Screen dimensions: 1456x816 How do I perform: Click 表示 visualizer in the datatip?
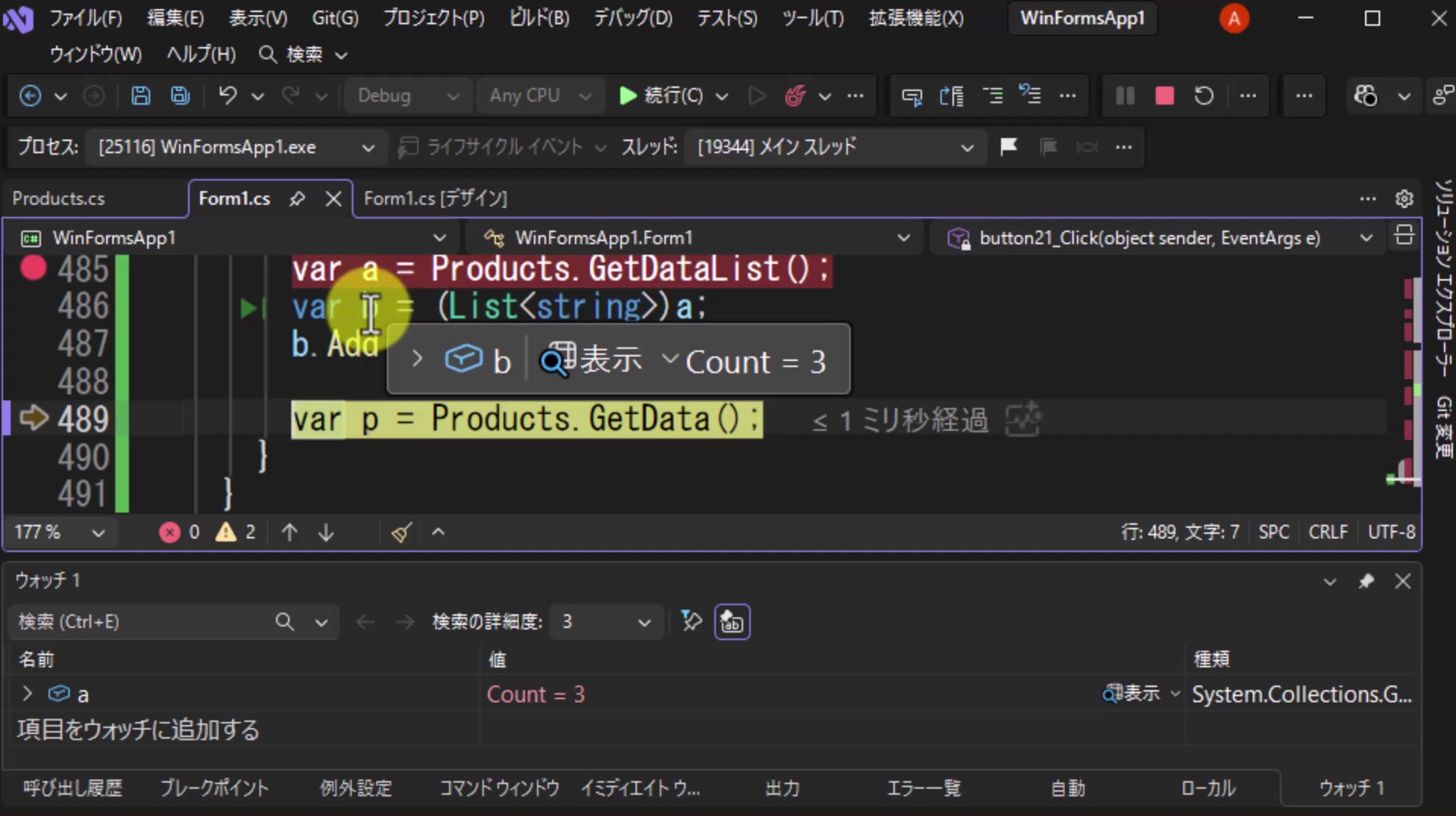591,360
